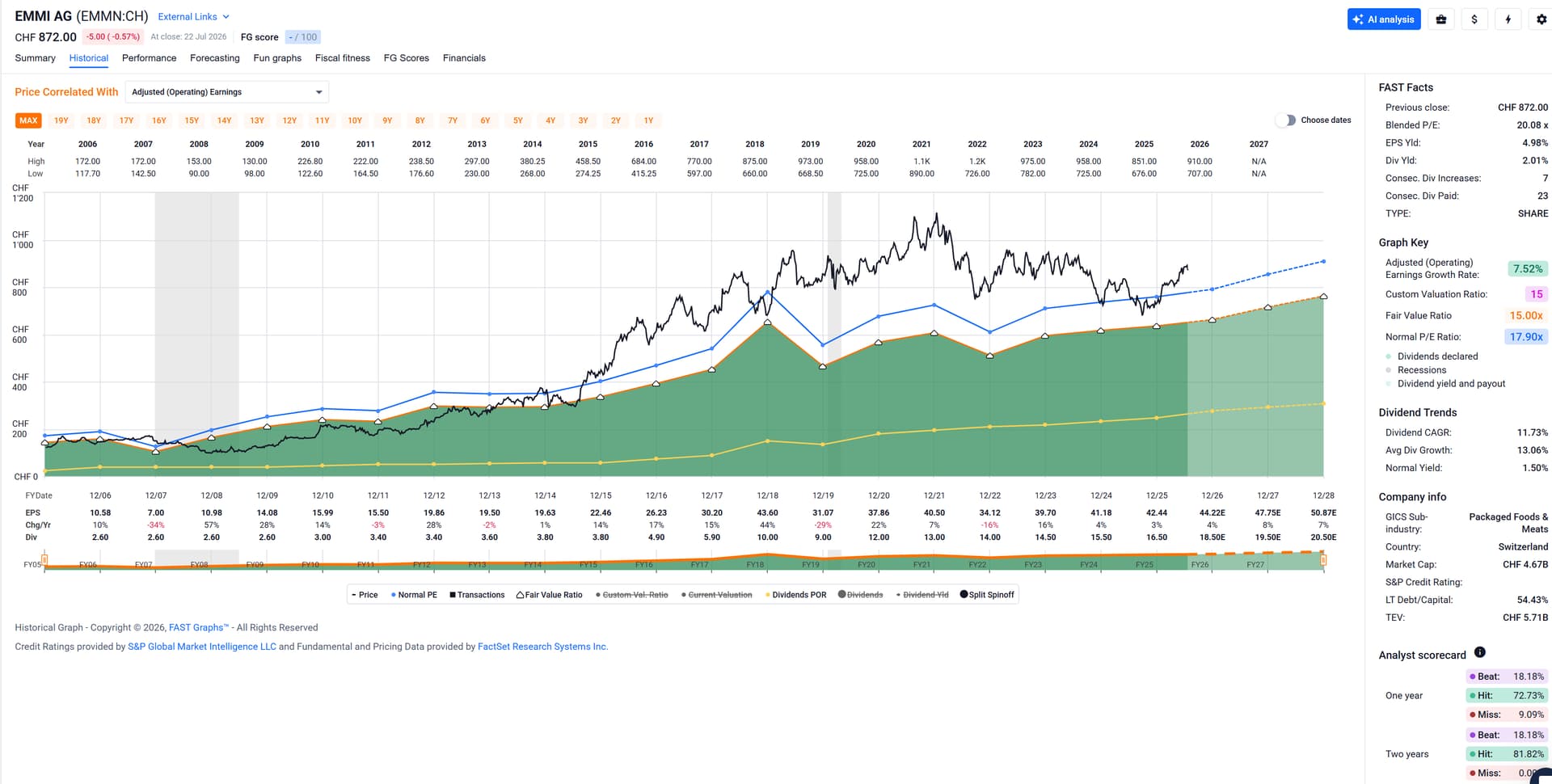Open the AI analysis panel

(1384, 19)
